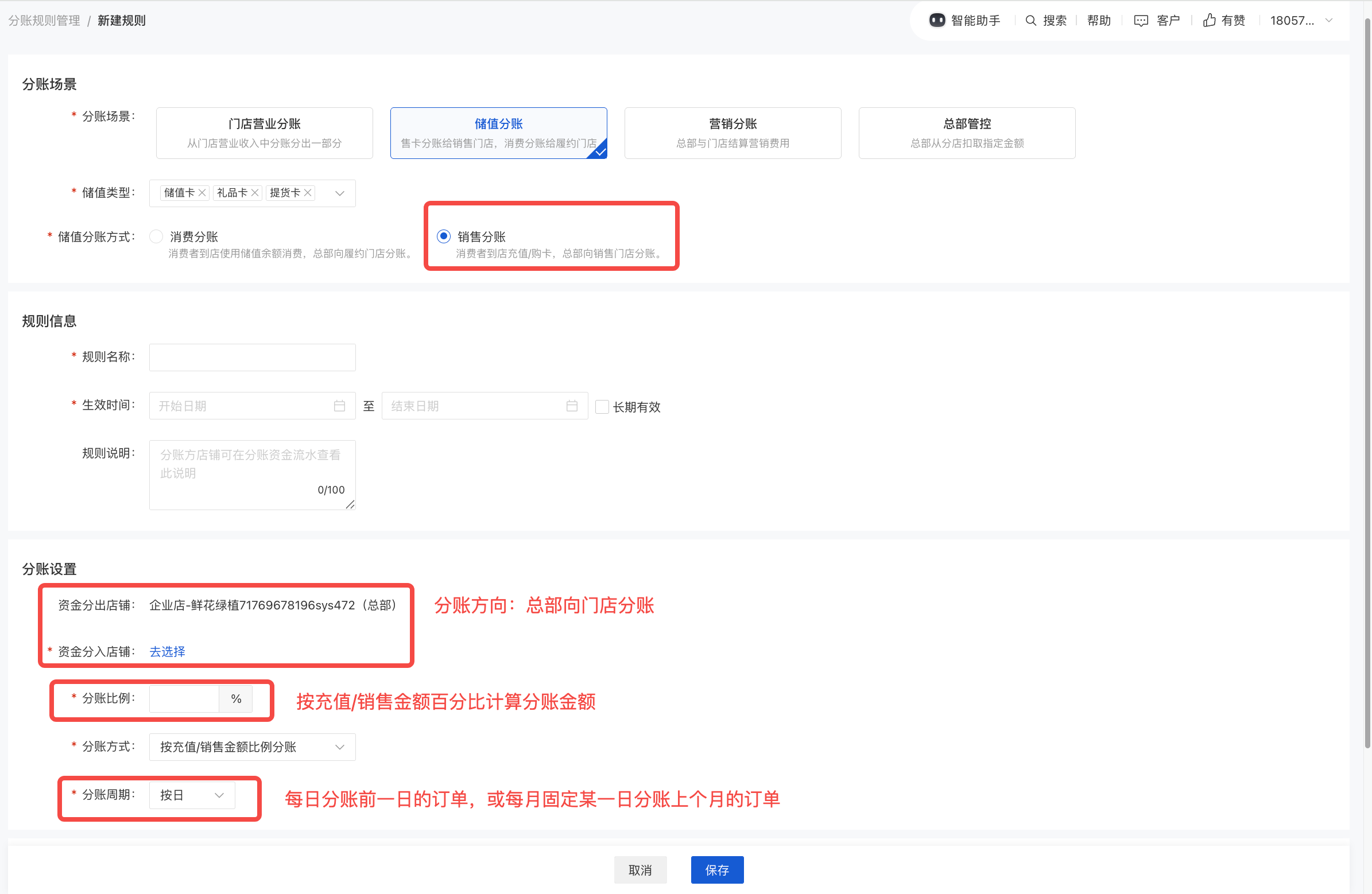Screen dimensions: 1372x894
Task: Select the 销售分账 radio option
Action: pos(443,236)
